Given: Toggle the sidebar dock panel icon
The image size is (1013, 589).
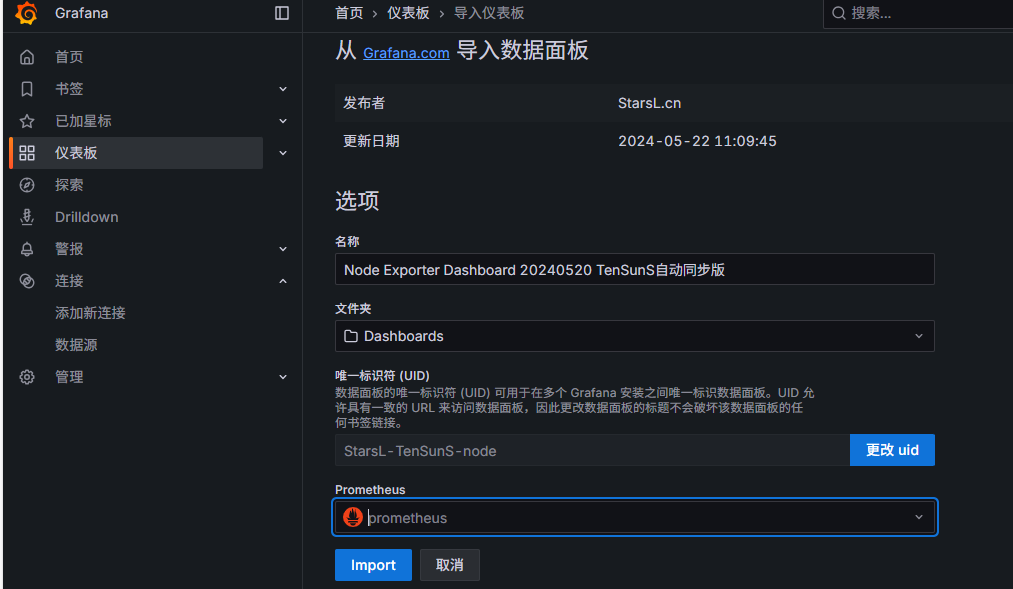Looking at the screenshot, I should coord(282,13).
